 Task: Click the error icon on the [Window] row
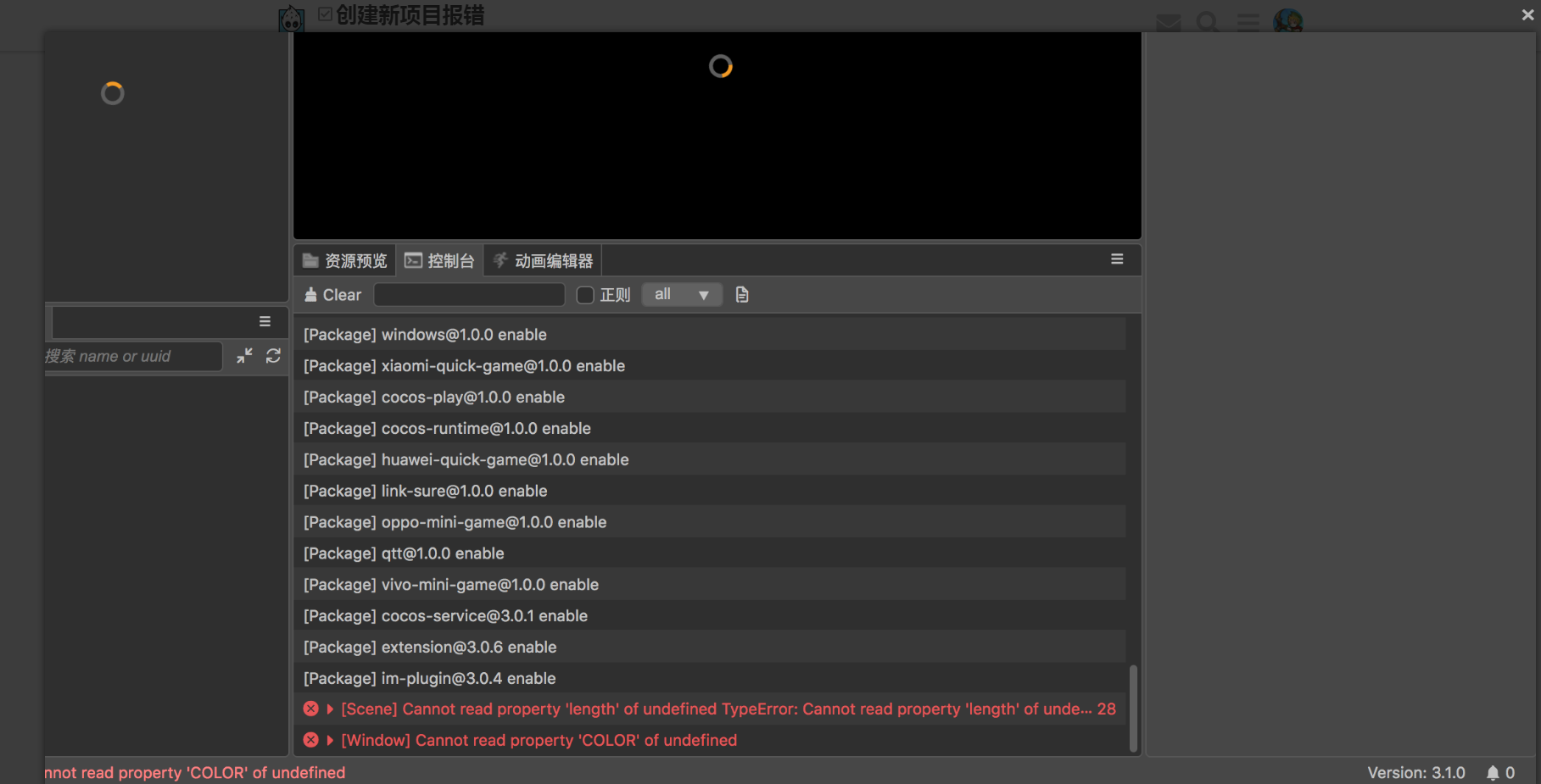click(x=311, y=741)
